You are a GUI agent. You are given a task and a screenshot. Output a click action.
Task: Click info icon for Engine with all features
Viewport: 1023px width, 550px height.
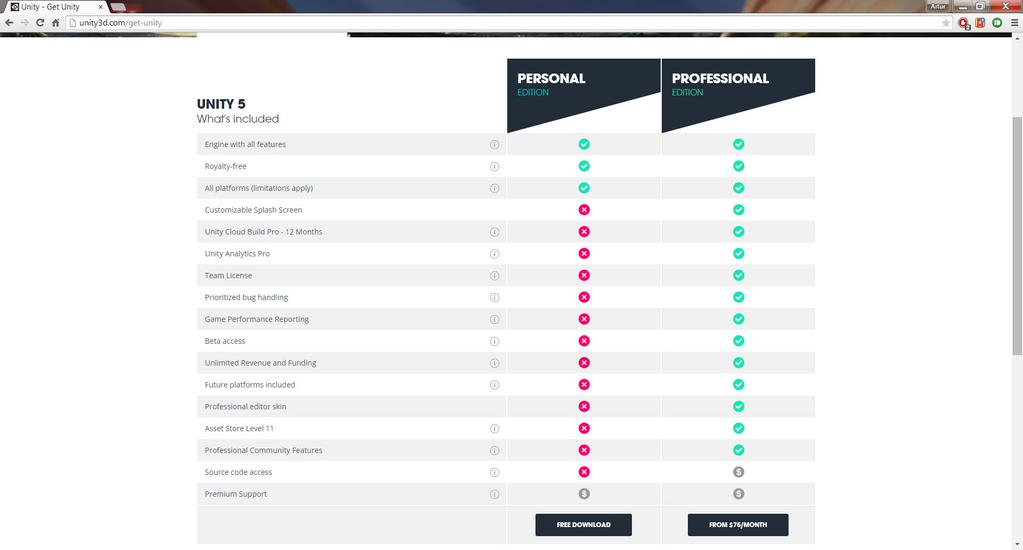click(x=495, y=145)
